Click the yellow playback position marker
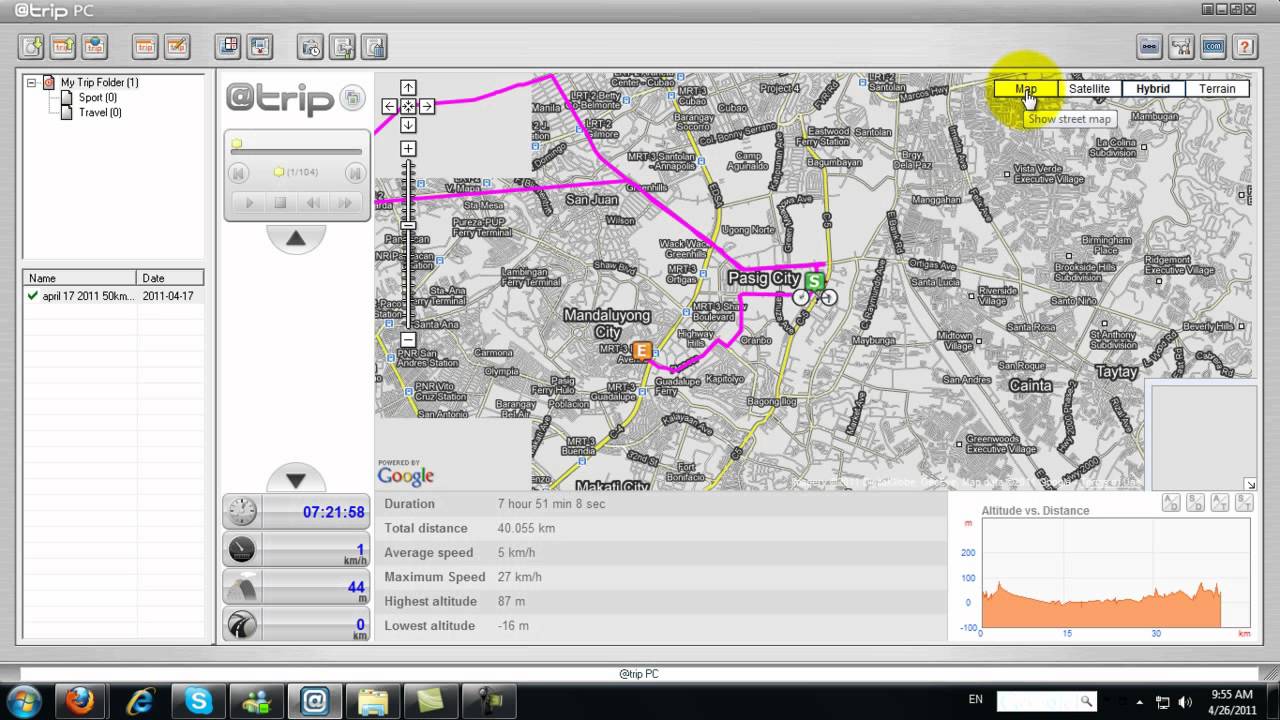 [237, 143]
